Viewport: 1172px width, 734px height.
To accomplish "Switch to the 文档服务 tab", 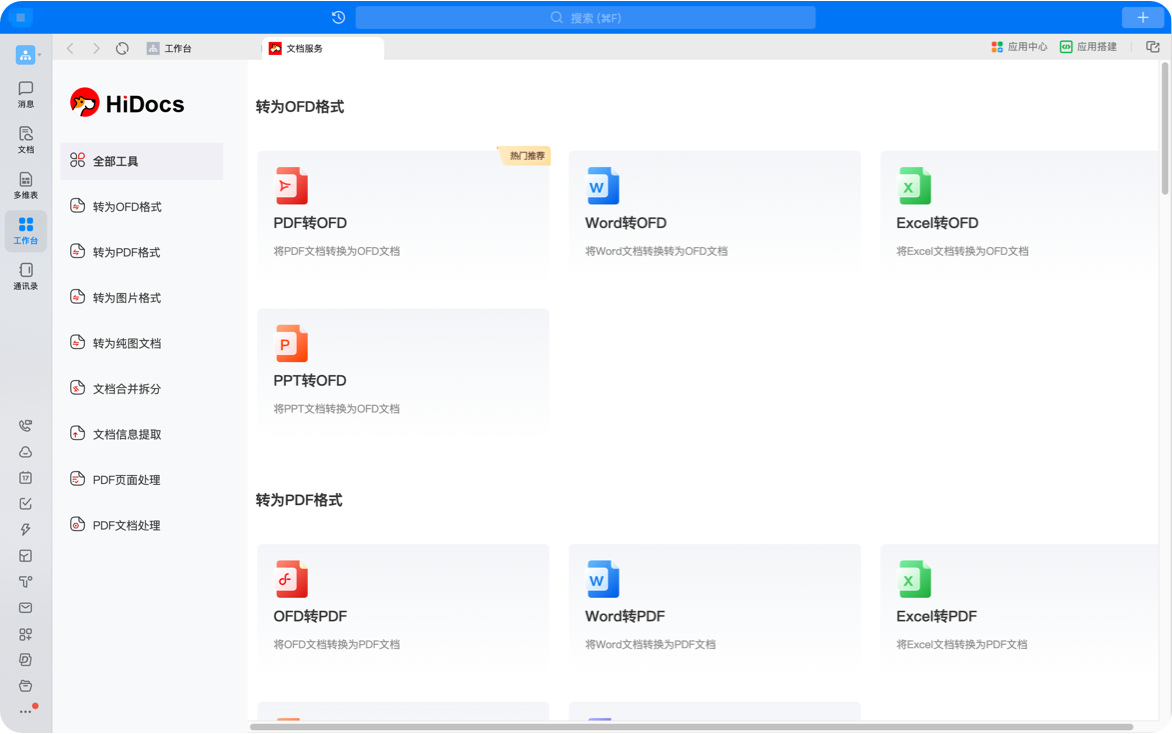I will [x=323, y=49].
